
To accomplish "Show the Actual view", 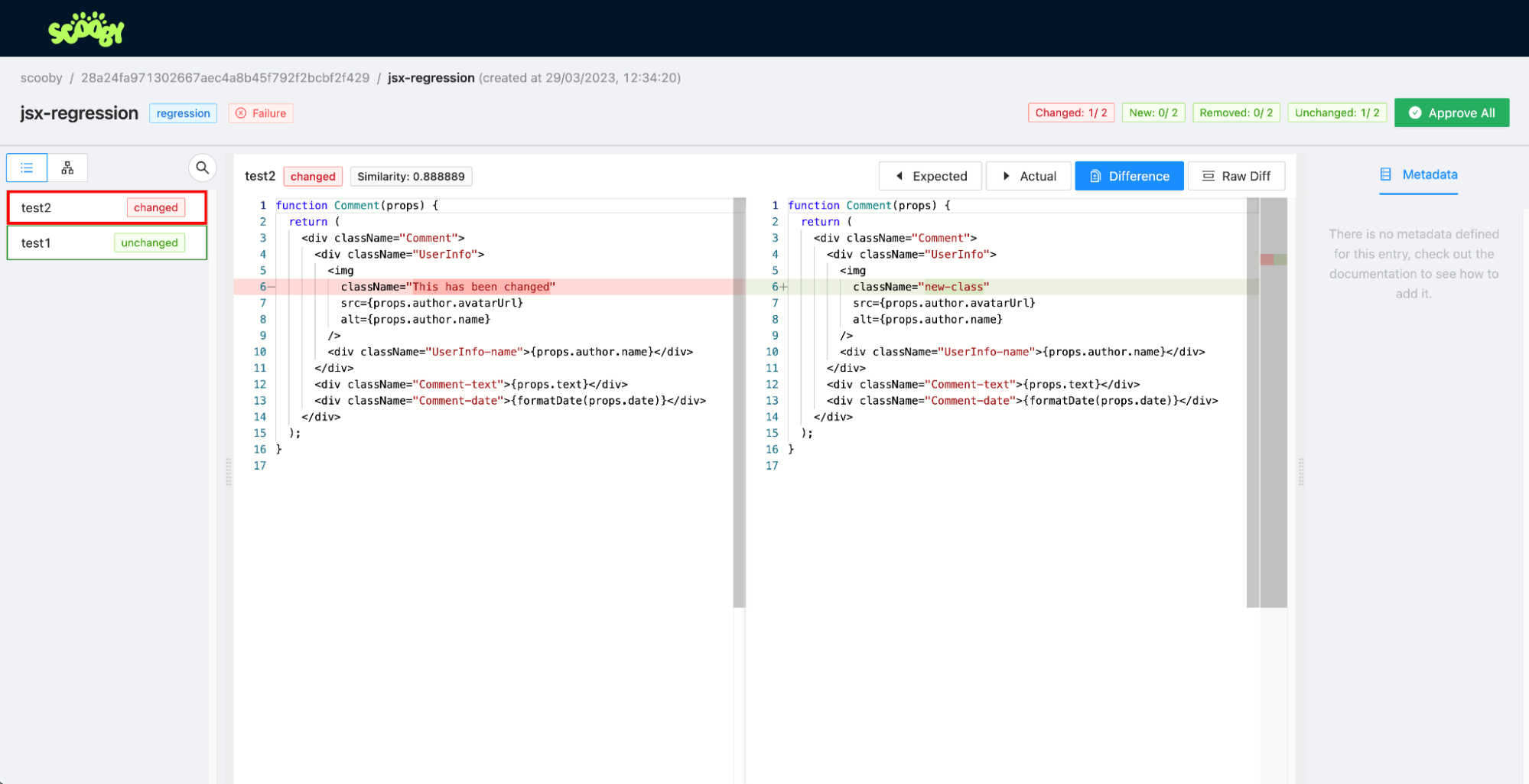I will click(1028, 176).
